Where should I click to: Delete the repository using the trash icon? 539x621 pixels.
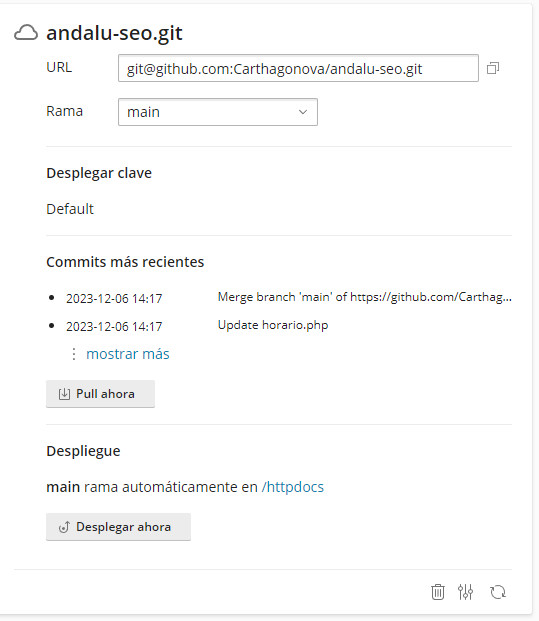pyautogui.click(x=438, y=592)
